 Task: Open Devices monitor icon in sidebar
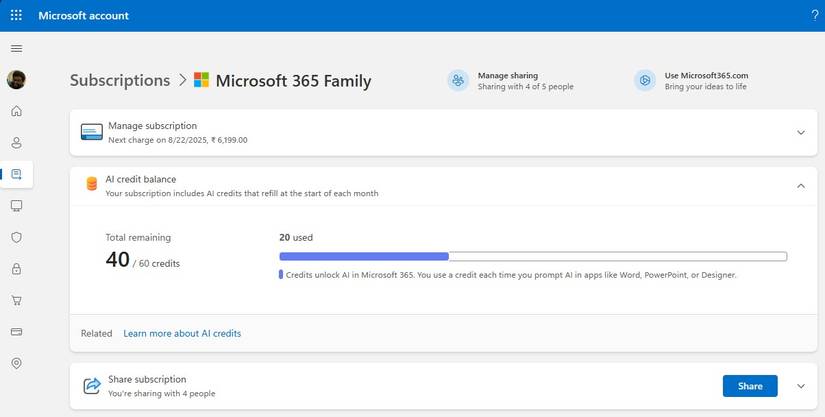[16, 206]
